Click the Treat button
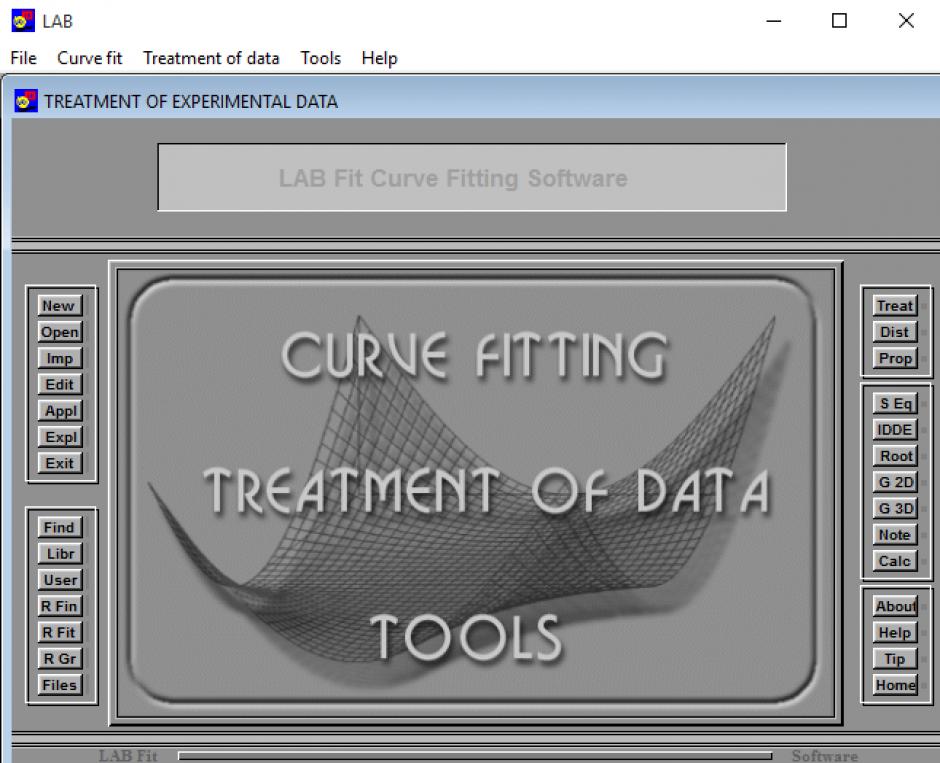This screenshot has height=763, width=940. tap(895, 306)
